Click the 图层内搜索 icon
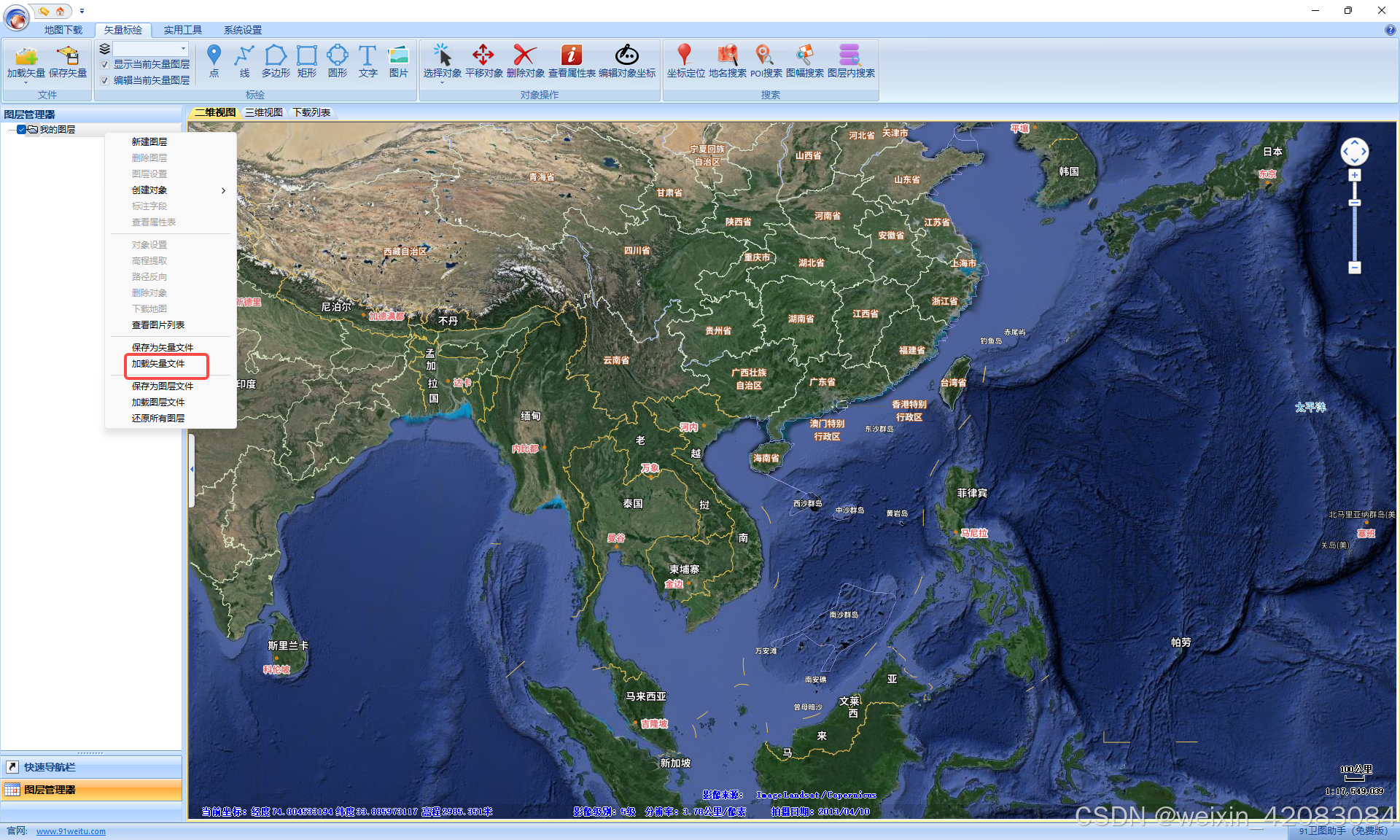The width and height of the screenshot is (1400, 840). pos(849,55)
